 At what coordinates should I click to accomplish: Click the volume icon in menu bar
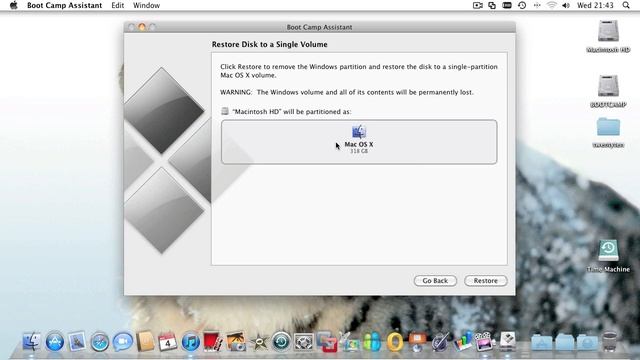point(566,5)
